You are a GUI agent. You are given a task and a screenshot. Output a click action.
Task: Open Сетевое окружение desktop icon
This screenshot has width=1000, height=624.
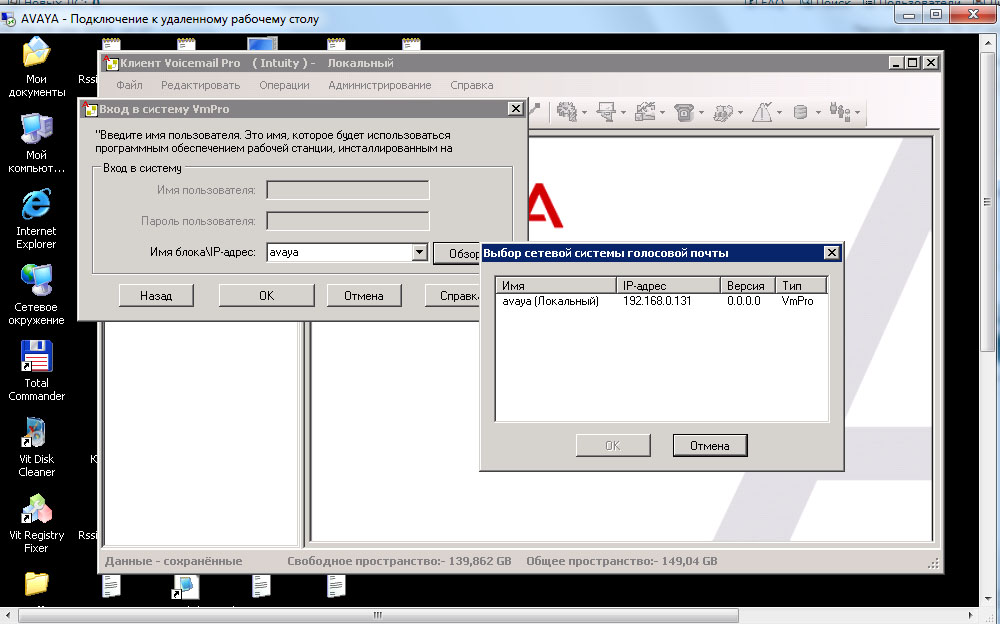(36, 295)
